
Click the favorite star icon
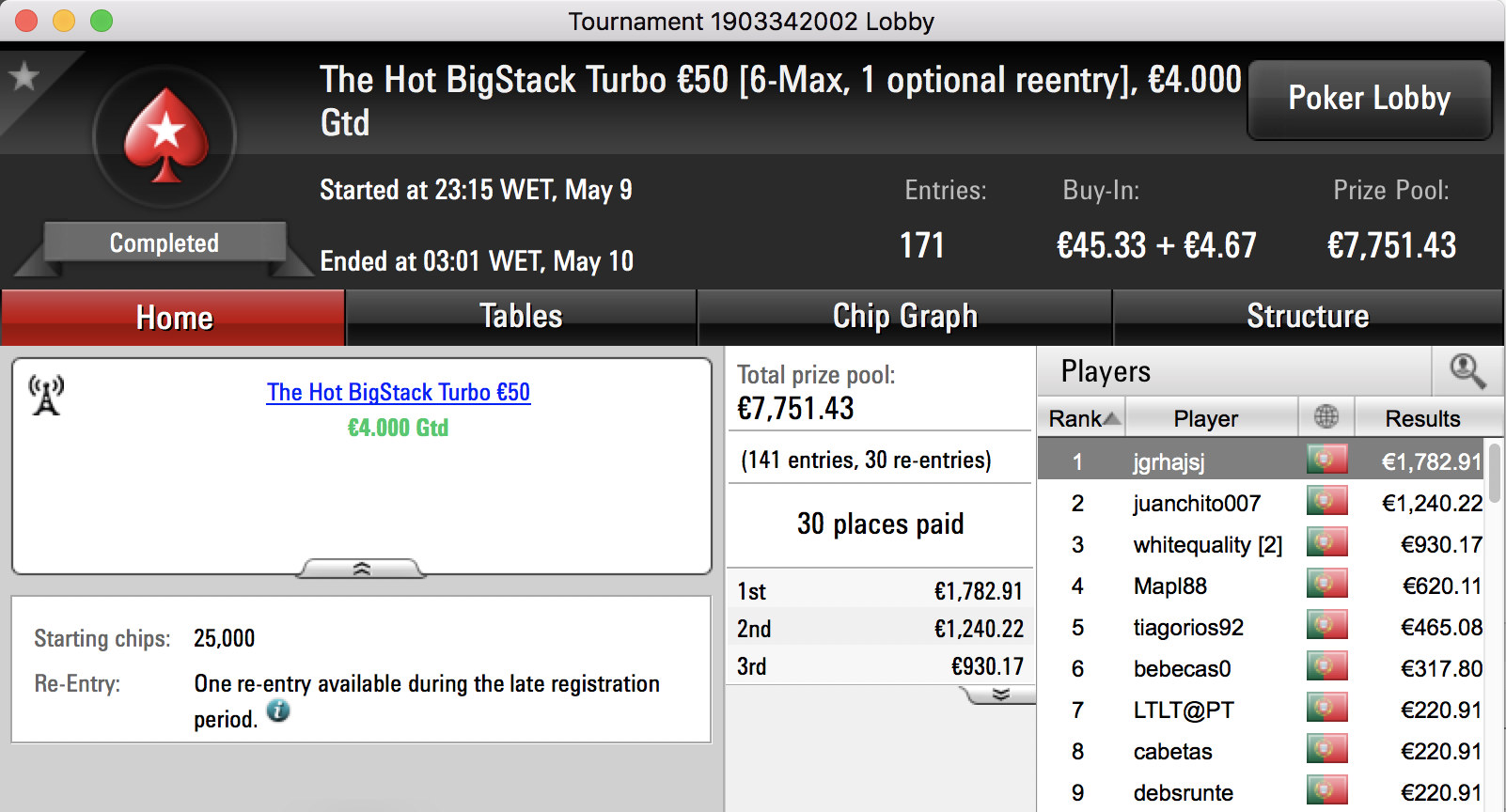pyautogui.click(x=24, y=76)
